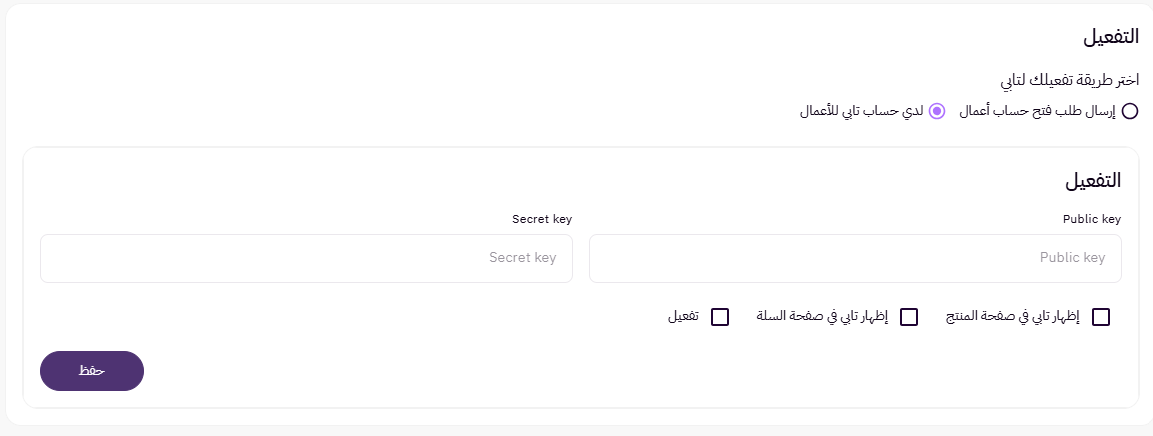Image resolution: width=1153 pixels, height=436 pixels.
Task: Tick the 'إظهار تابي في صفحة السلة' checkbox
Action: pos(909,317)
